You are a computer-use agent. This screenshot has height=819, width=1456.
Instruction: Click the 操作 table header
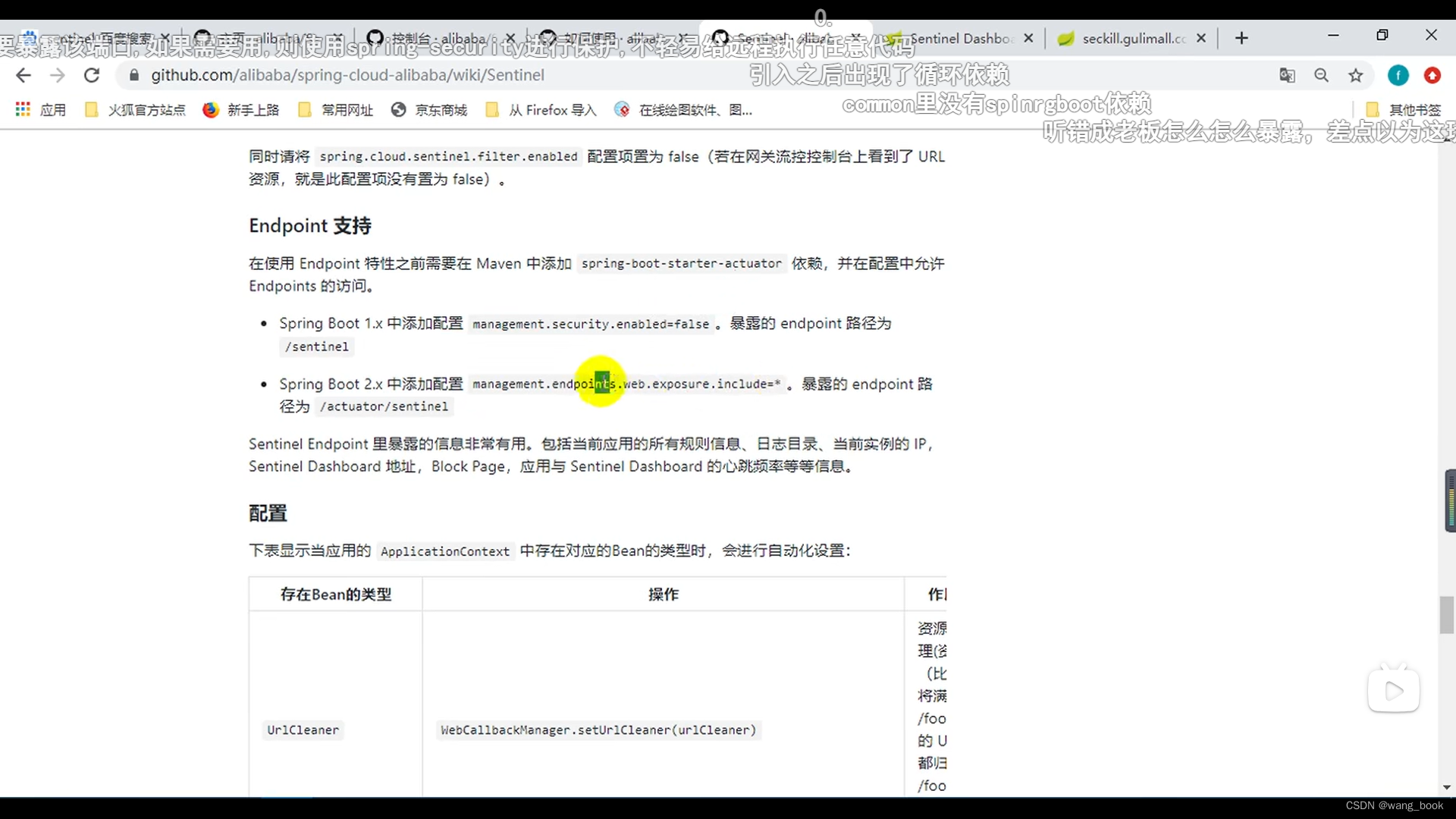(x=664, y=595)
